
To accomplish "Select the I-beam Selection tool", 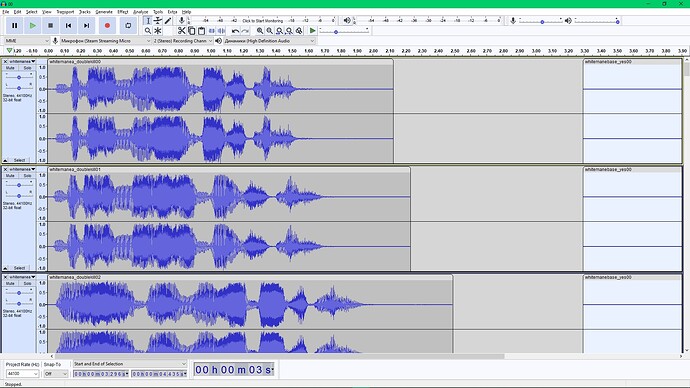I will click(148, 21).
